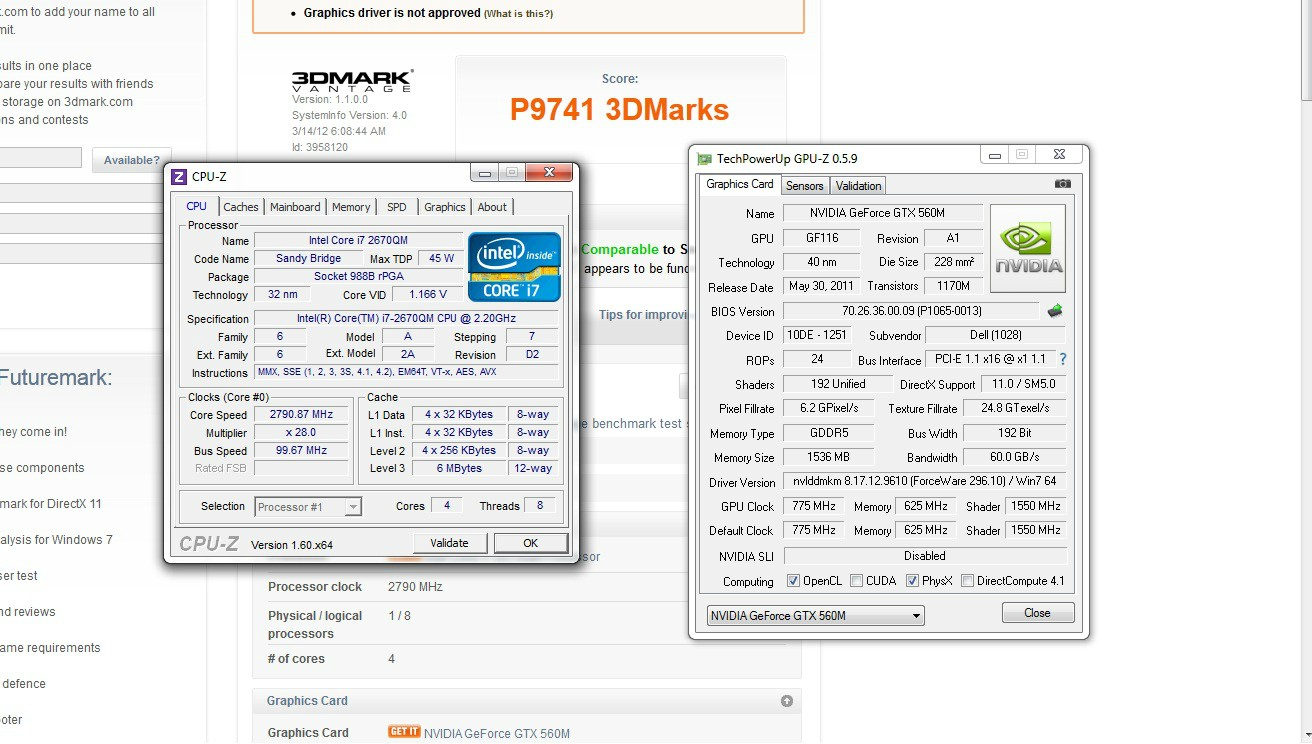Screen dimensions: 1312x744
Task: Click the Close button in GPU-Z
Action: point(1037,613)
